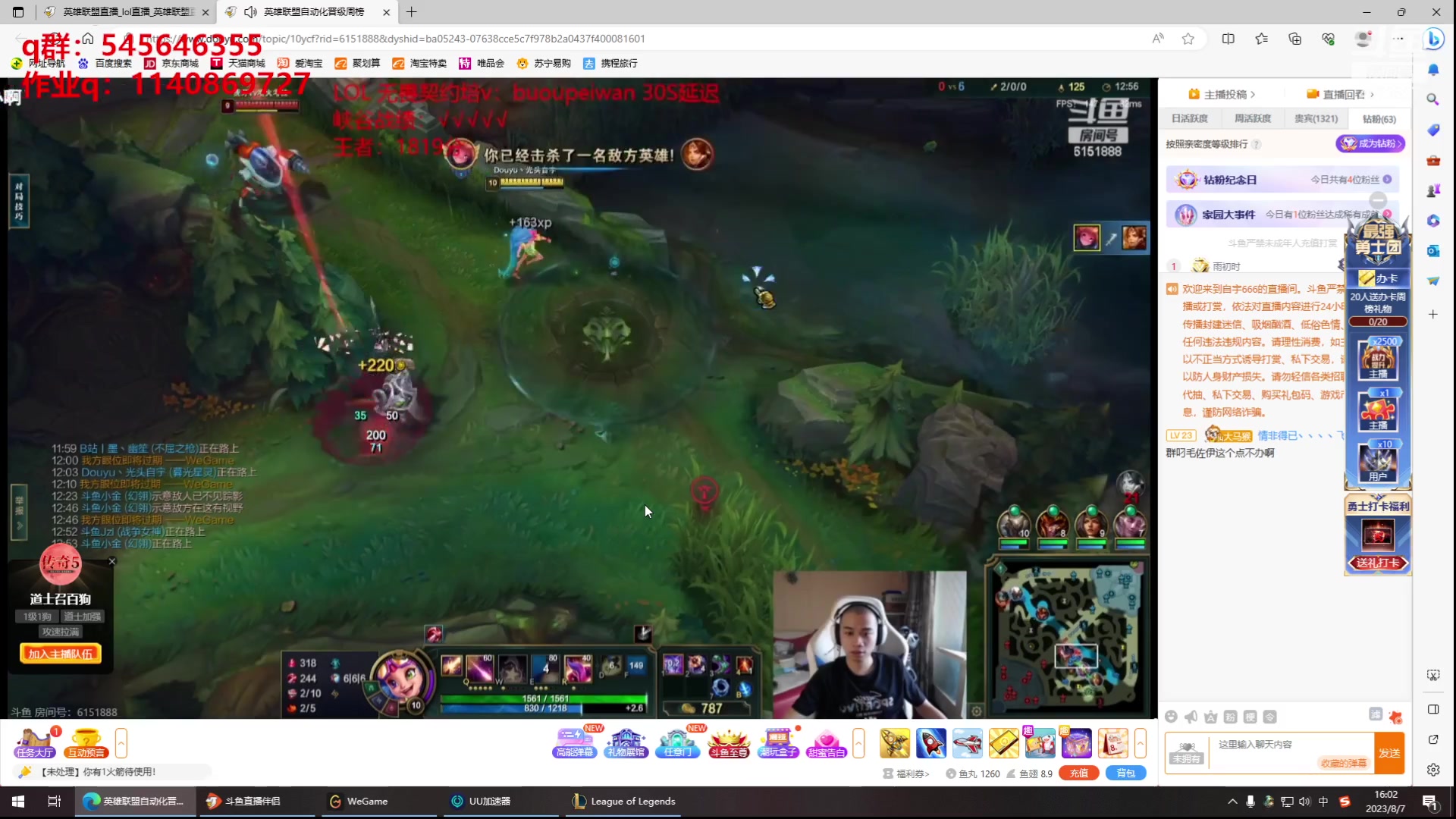
Task: Open the 滤 chat filter icon
Action: tap(1376, 714)
